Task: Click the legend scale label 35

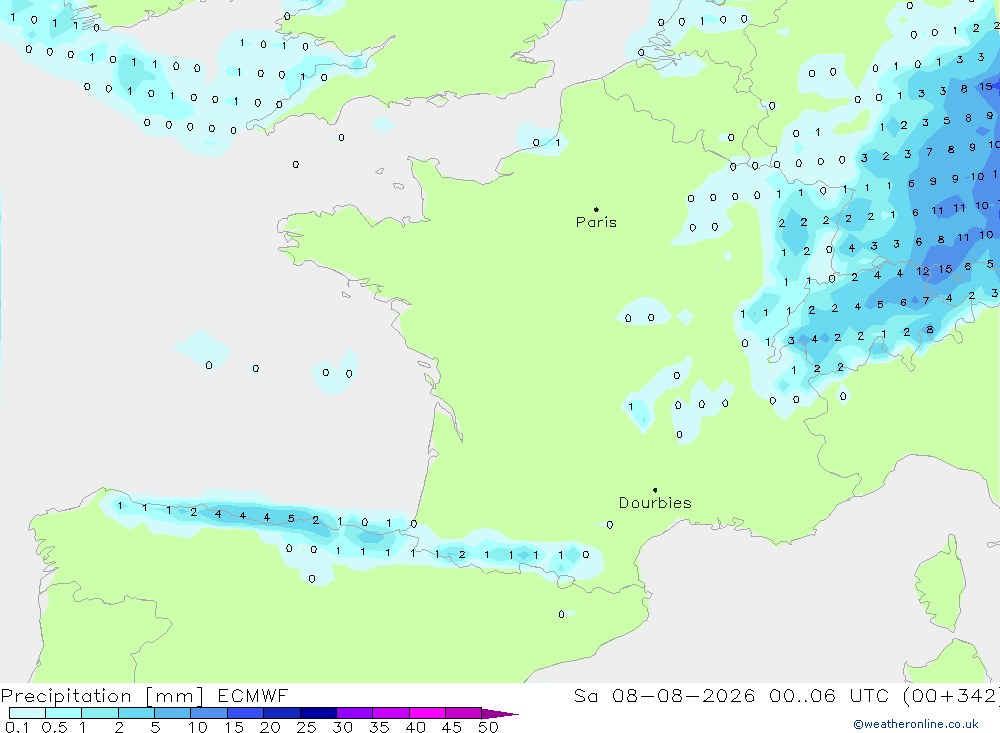Action: click(x=379, y=727)
